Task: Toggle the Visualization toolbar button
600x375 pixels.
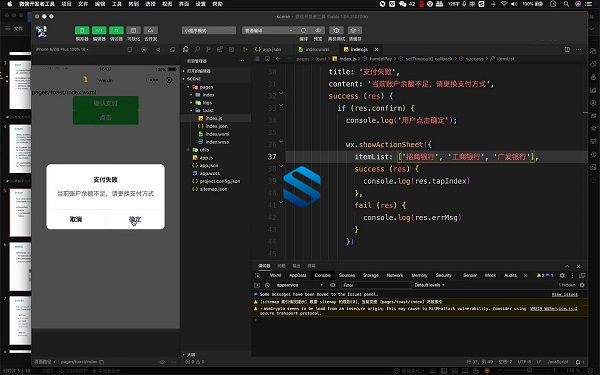Action: (134, 31)
